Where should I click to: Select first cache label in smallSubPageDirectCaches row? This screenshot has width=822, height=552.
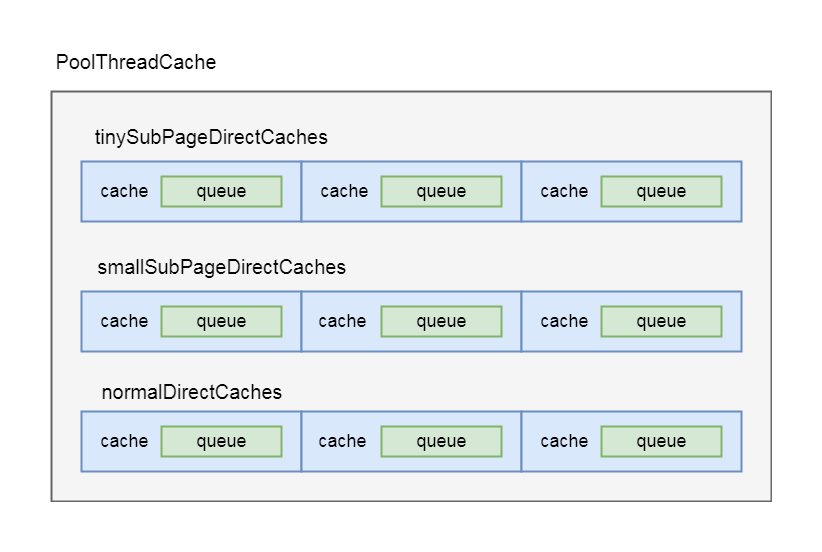pyautogui.click(x=124, y=321)
